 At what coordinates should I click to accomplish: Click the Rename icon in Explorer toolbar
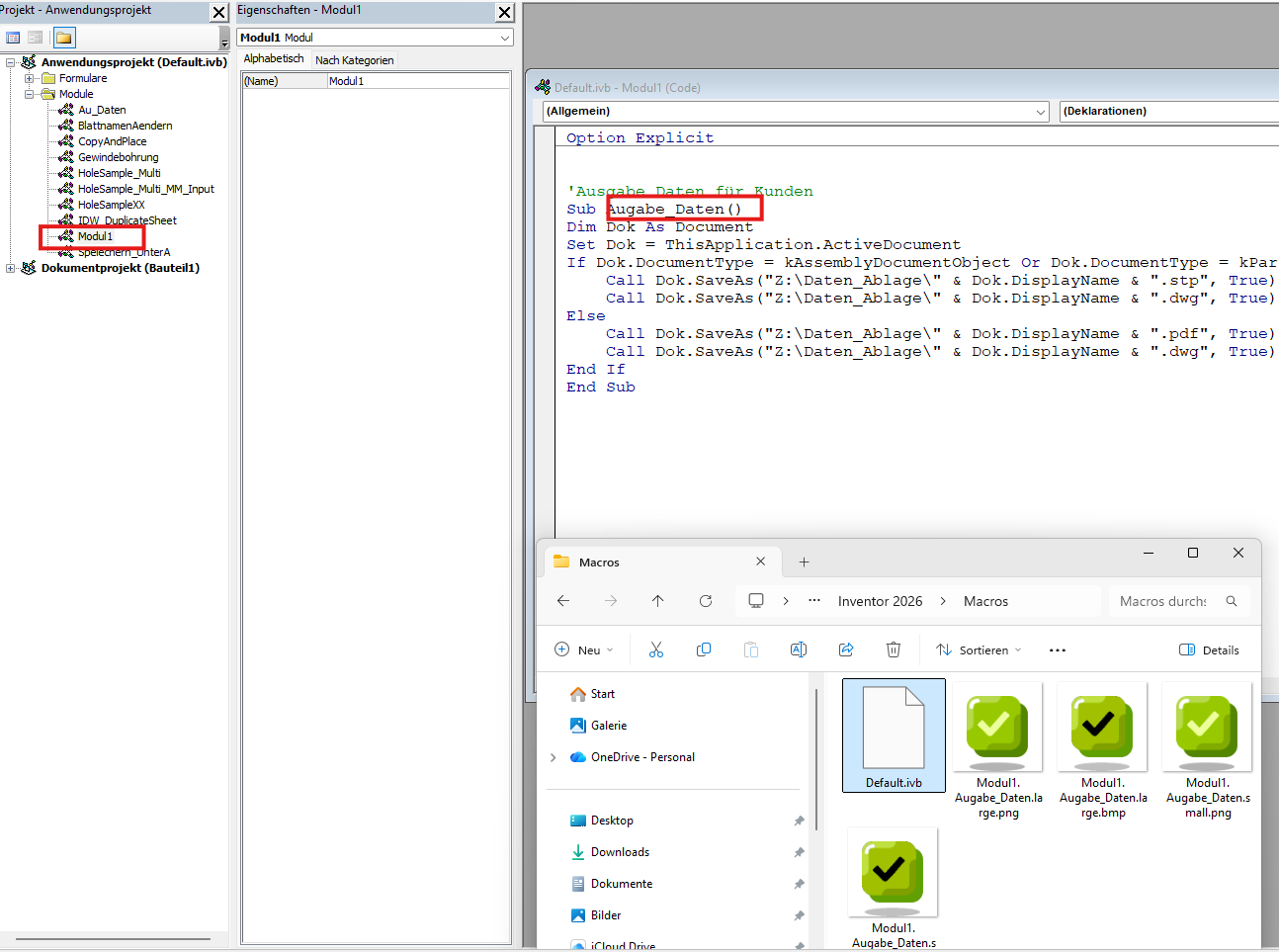799,649
